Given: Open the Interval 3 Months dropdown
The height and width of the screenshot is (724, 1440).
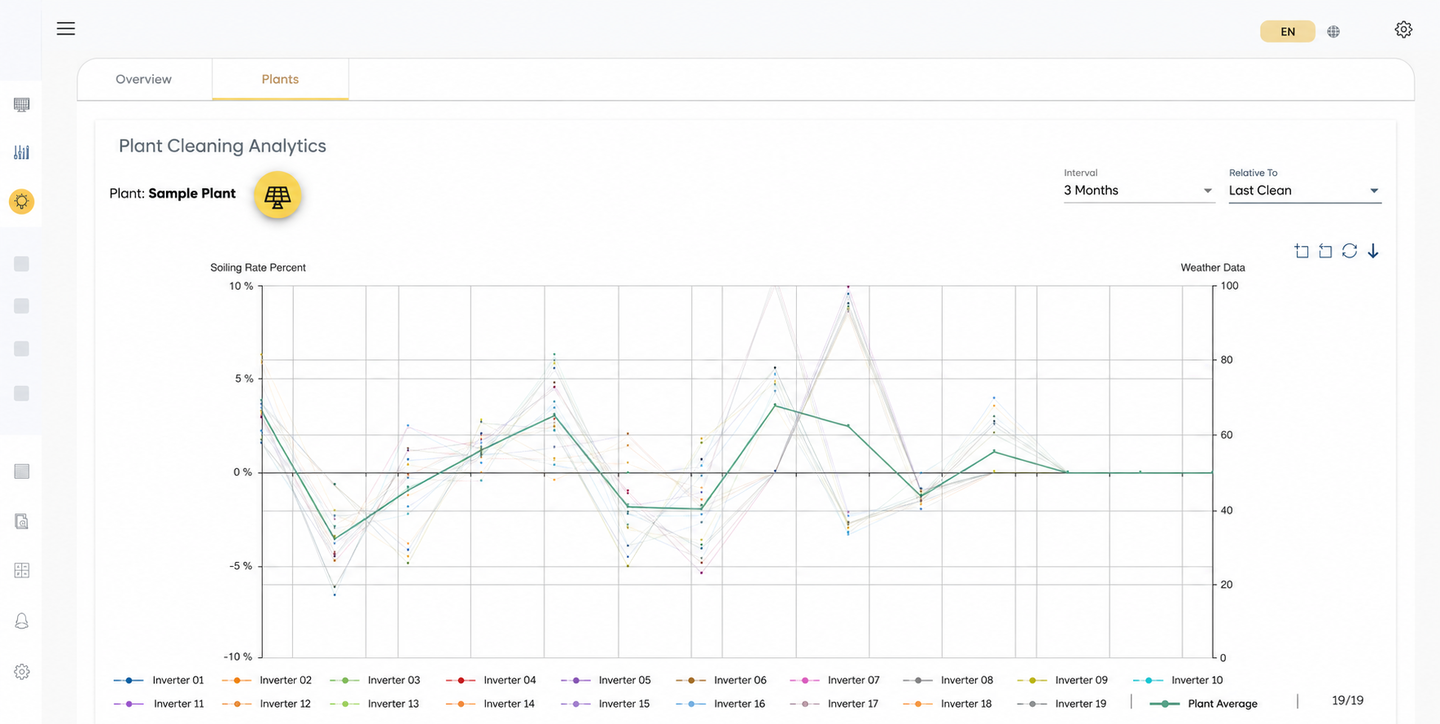Looking at the screenshot, I should pos(1139,190).
